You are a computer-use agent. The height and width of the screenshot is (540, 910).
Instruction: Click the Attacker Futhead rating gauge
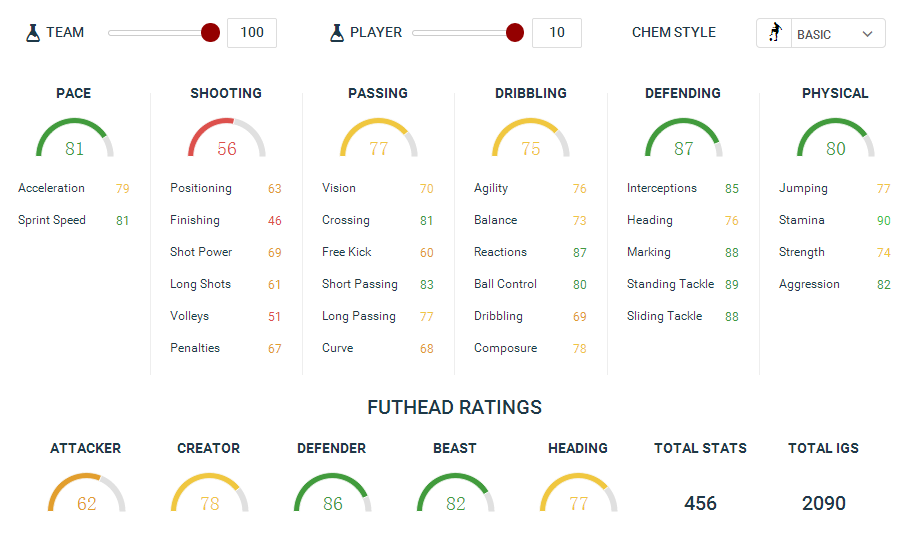tap(86, 494)
